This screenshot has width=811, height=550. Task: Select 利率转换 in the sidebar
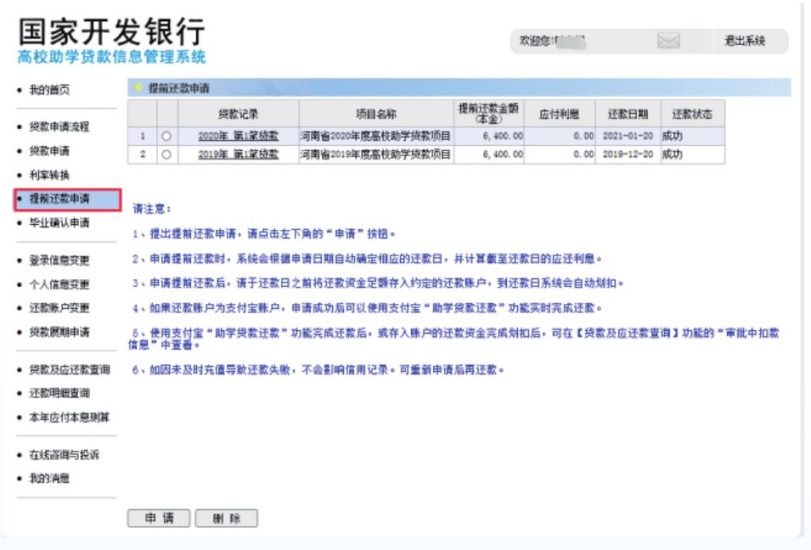[49, 175]
